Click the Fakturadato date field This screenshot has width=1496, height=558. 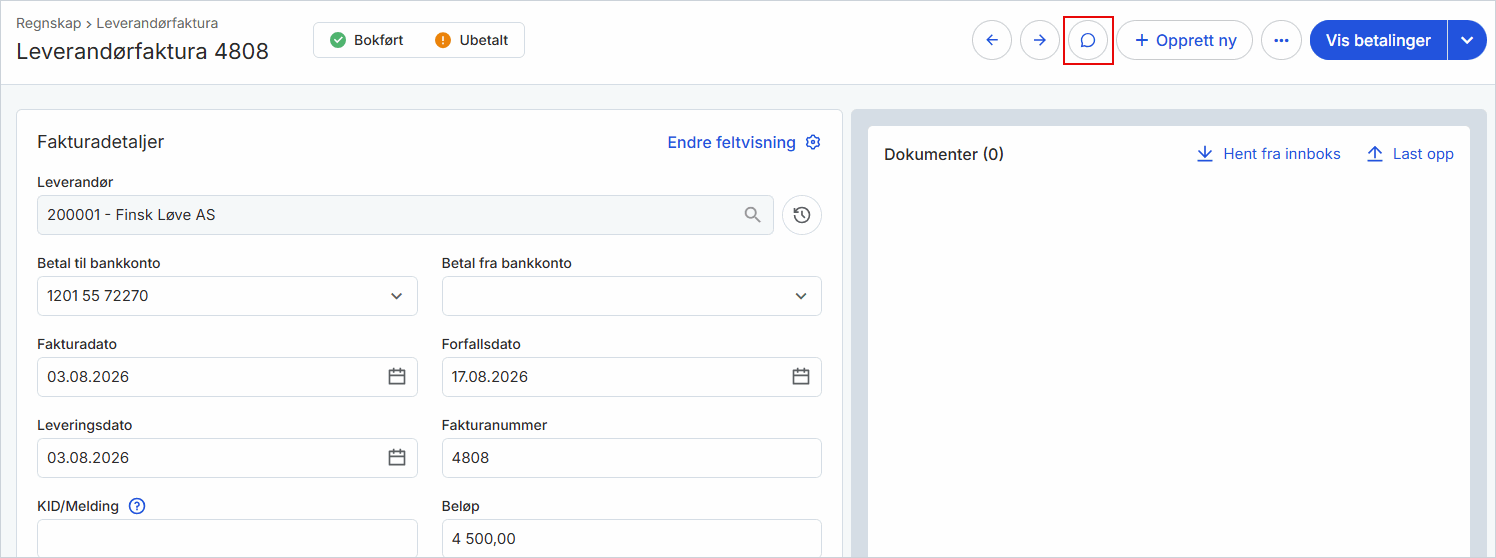click(227, 377)
